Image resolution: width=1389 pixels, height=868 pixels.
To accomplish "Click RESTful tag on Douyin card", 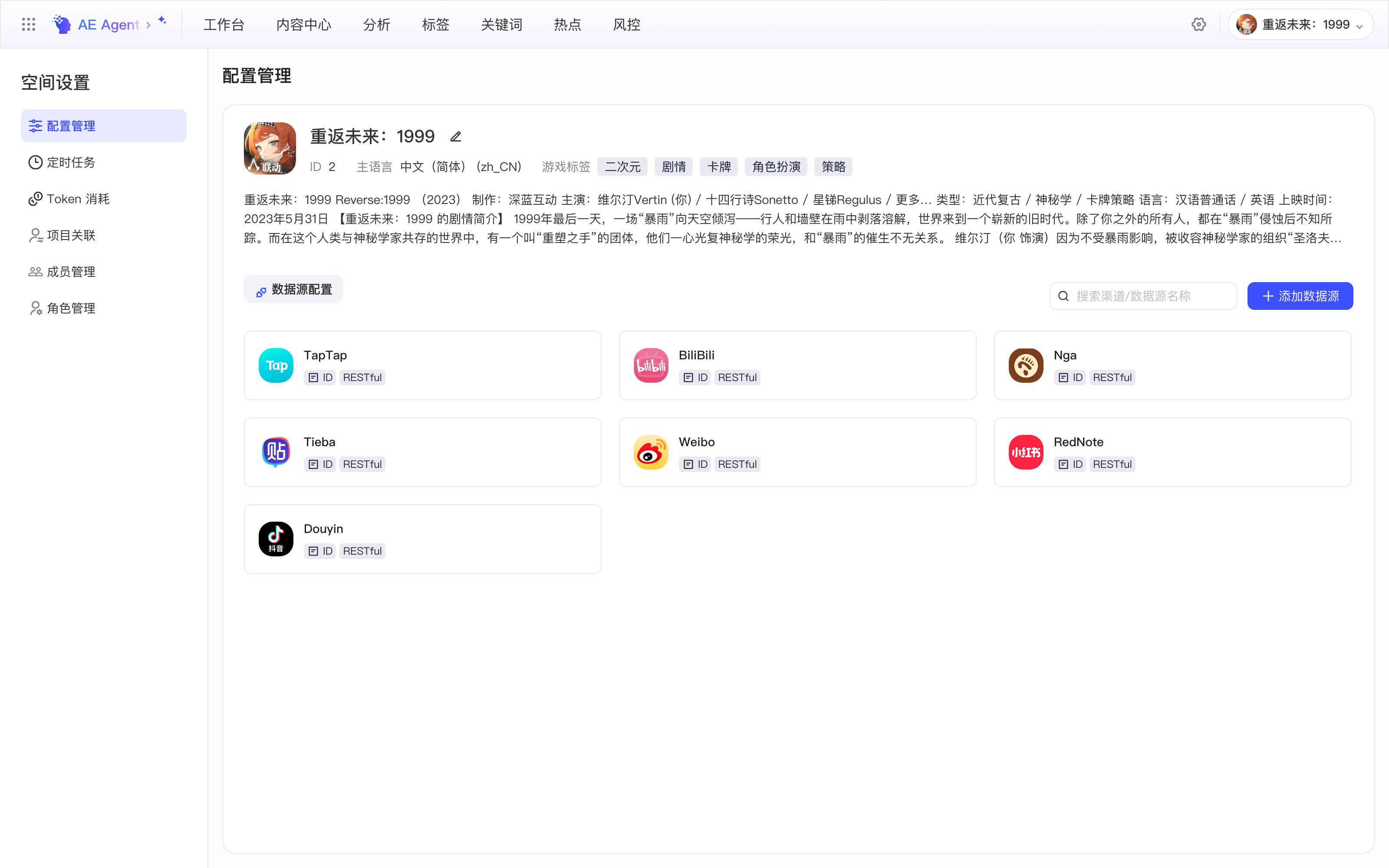I will point(362,551).
